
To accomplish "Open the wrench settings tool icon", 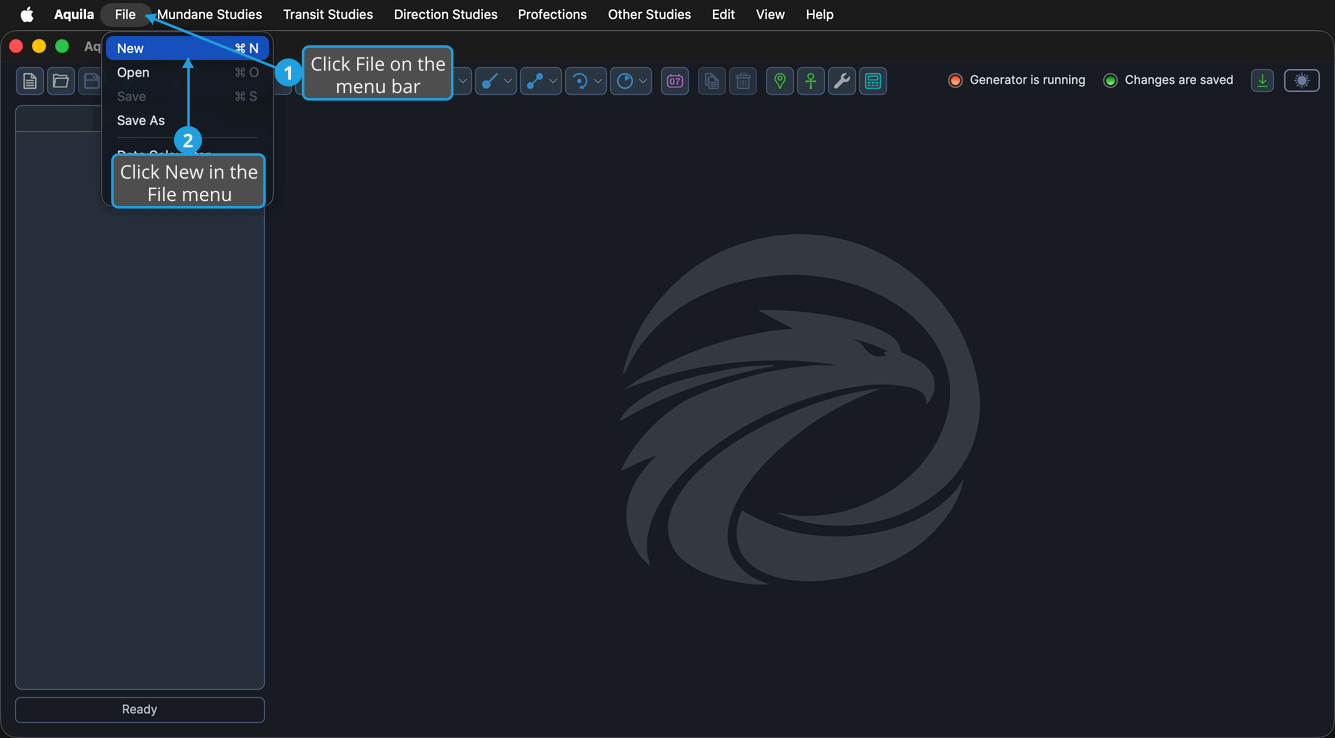I will click(842, 81).
